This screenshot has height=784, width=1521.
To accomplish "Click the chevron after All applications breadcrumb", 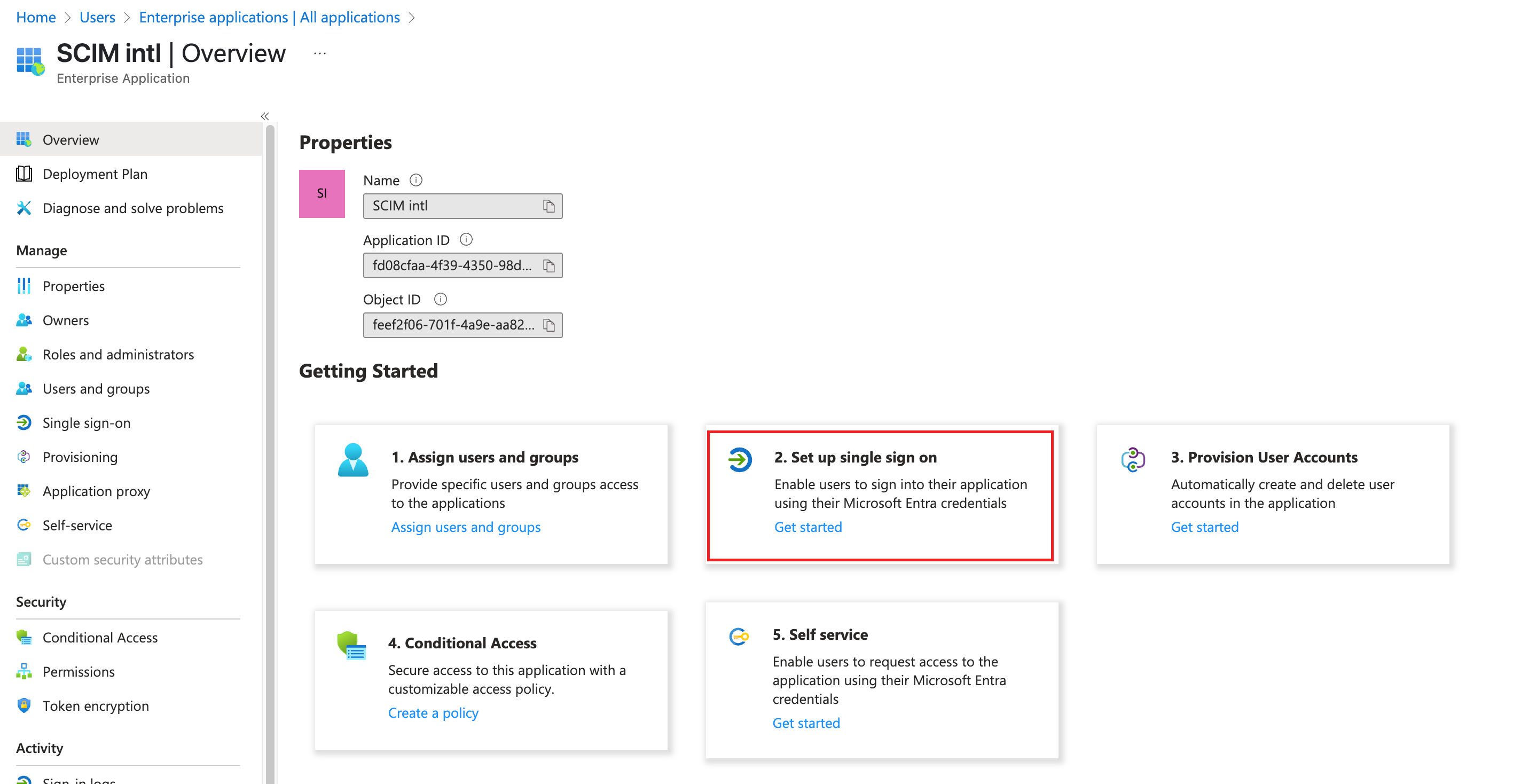I will [x=412, y=18].
